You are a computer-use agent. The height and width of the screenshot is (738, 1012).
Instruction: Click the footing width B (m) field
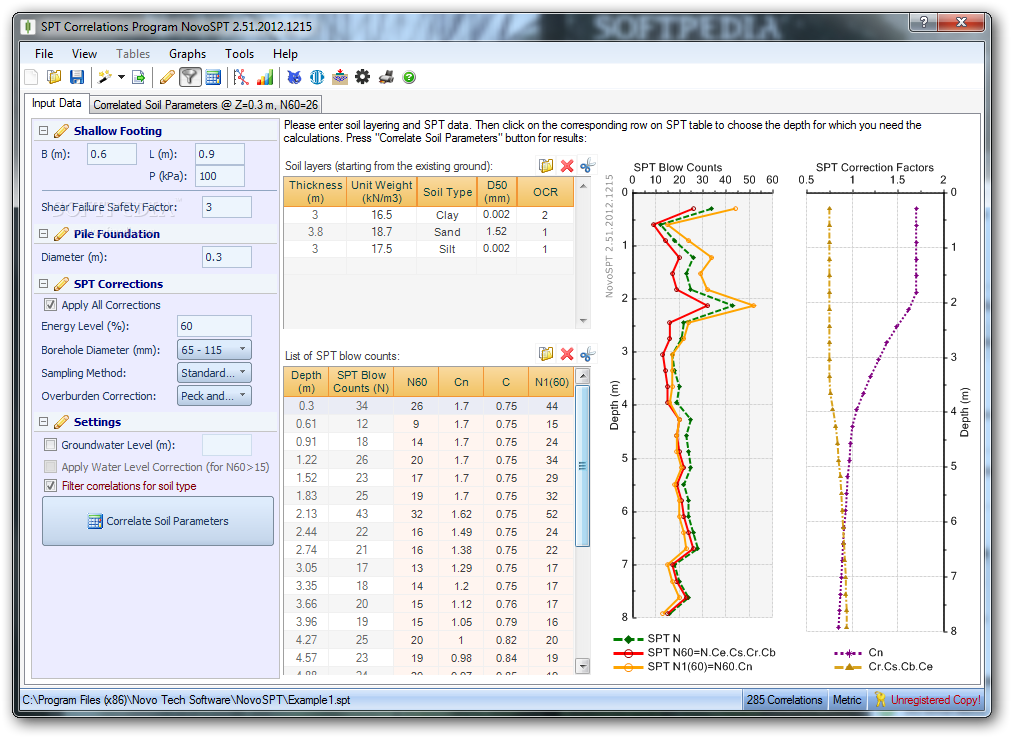pos(112,154)
